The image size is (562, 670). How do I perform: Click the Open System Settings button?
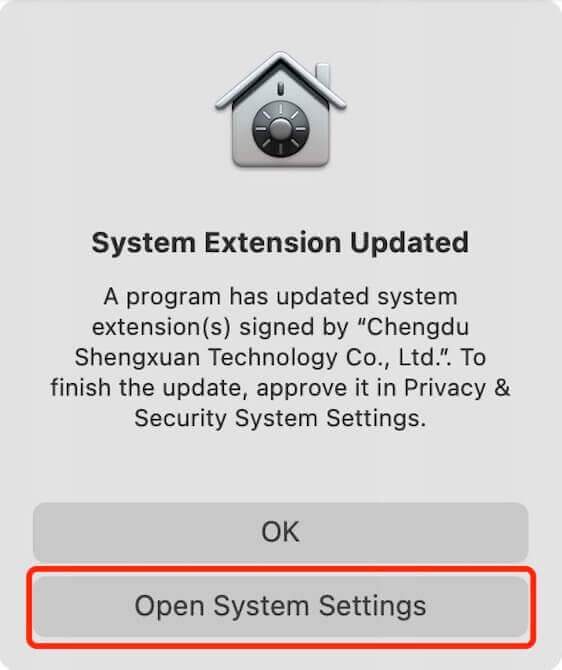click(281, 606)
